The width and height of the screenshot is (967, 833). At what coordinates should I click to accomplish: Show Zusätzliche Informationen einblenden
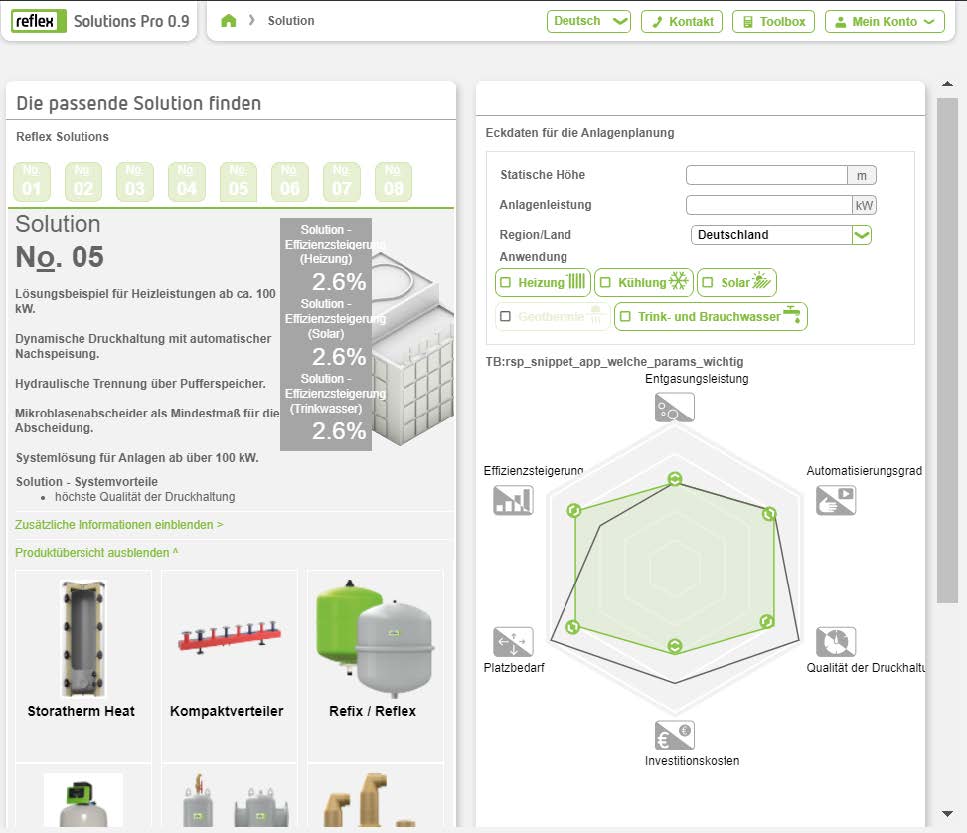[119, 525]
